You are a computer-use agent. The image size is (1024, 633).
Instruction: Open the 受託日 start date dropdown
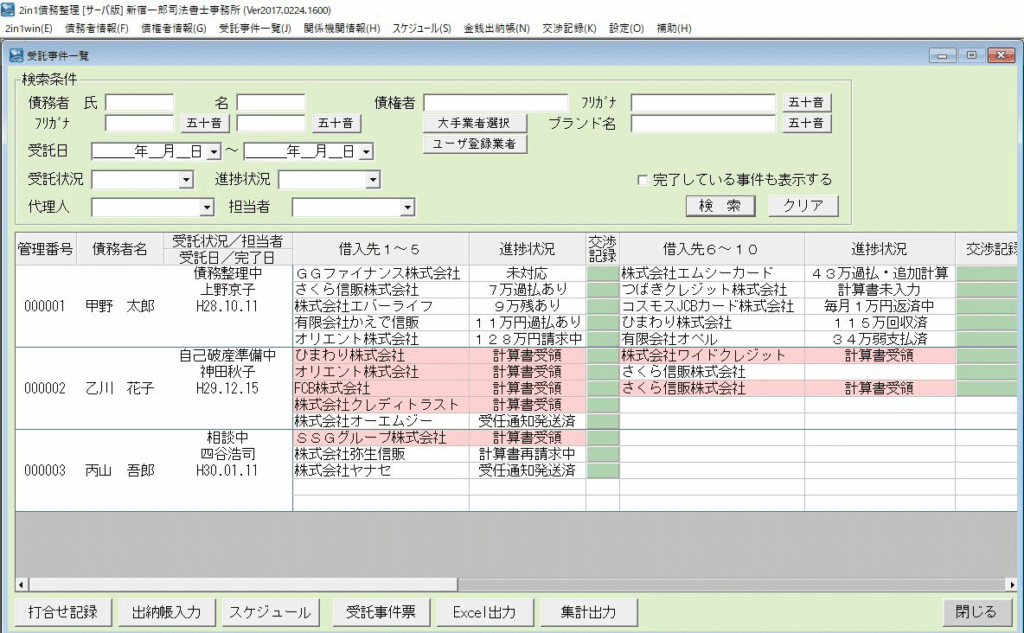(x=212, y=152)
